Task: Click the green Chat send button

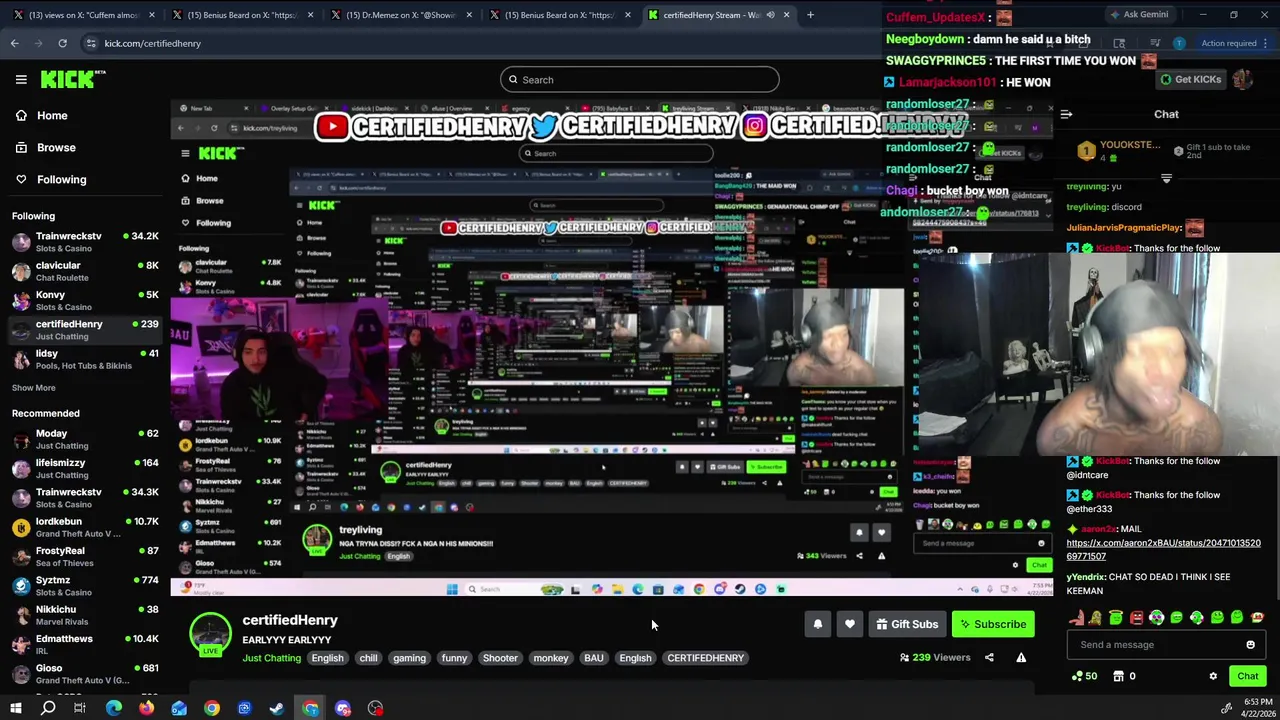Action: tap(1247, 676)
